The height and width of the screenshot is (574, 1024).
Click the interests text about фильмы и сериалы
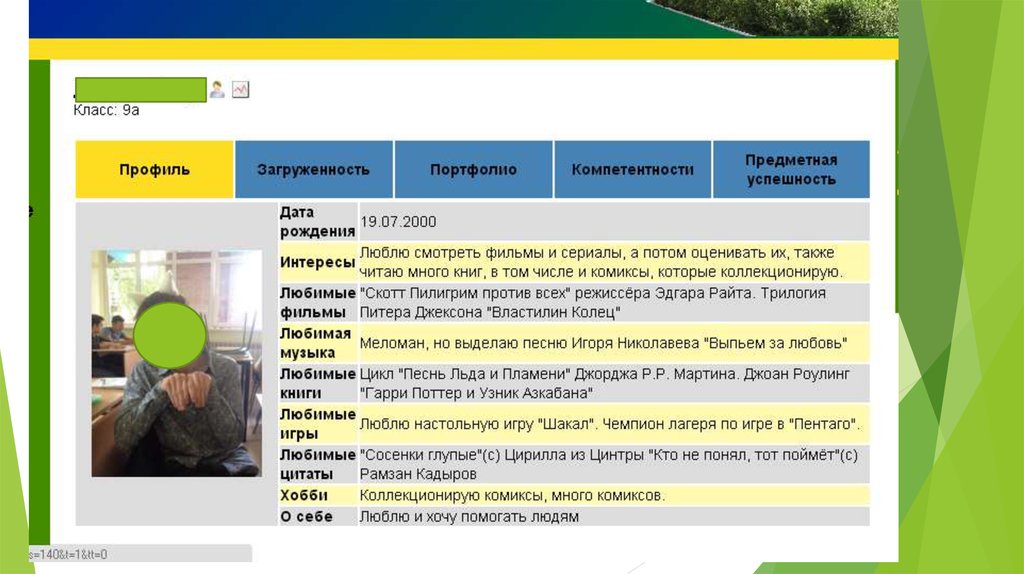tap(601, 262)
